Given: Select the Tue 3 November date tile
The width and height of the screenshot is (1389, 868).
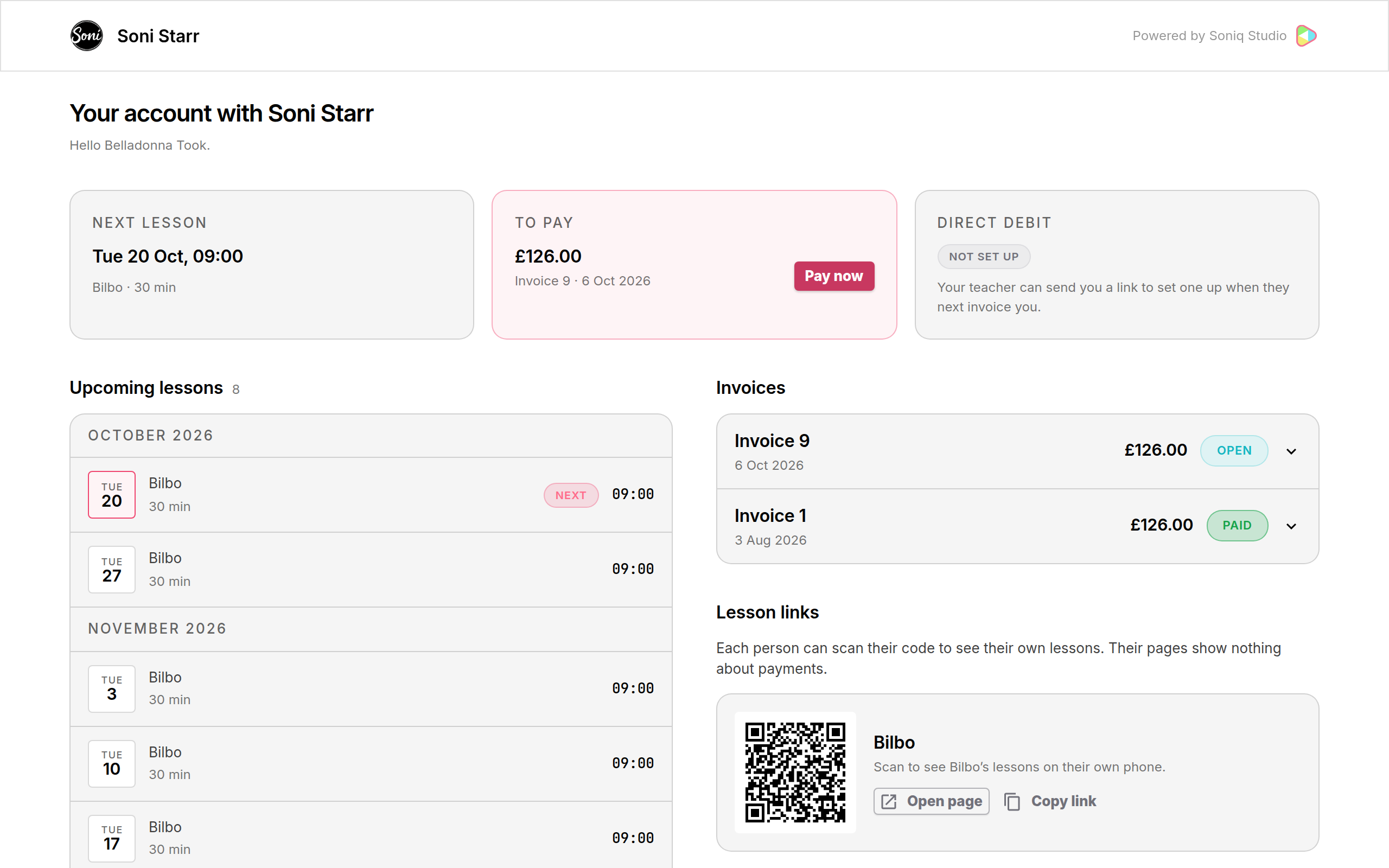Looking at the screenshot, I should [112, 689].
